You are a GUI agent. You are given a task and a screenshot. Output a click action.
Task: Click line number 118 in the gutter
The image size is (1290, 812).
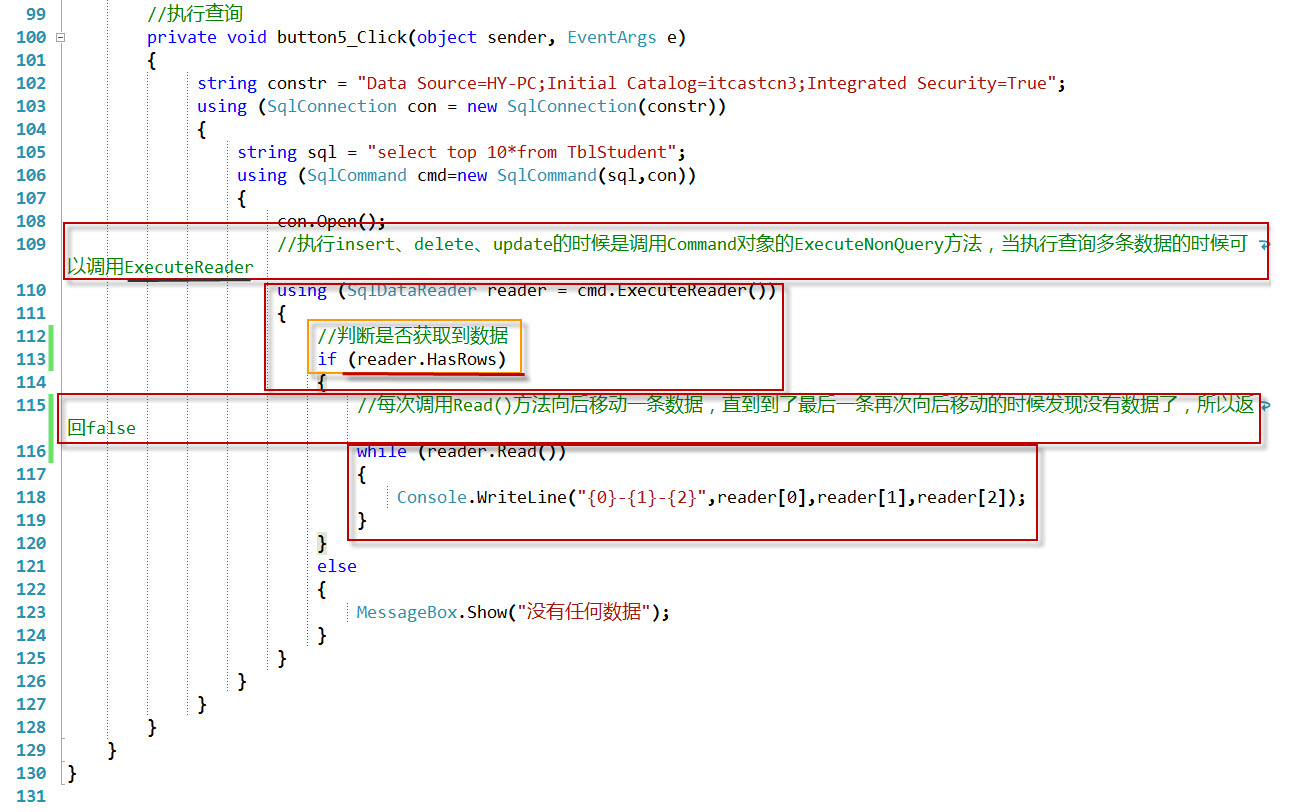(31, 497)
